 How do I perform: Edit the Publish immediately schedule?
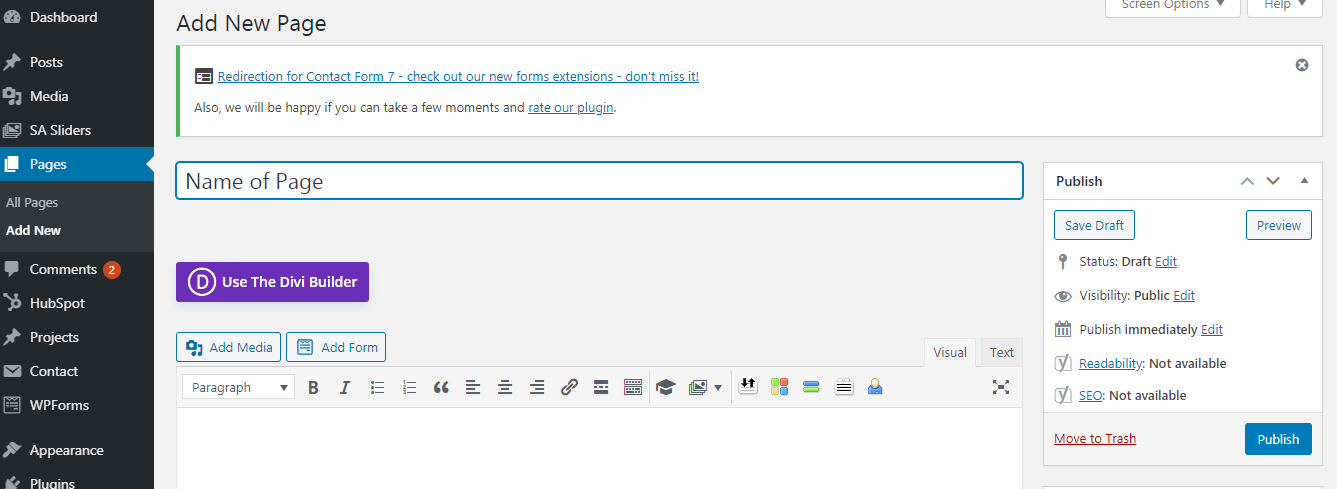(x=1212, y=329)
